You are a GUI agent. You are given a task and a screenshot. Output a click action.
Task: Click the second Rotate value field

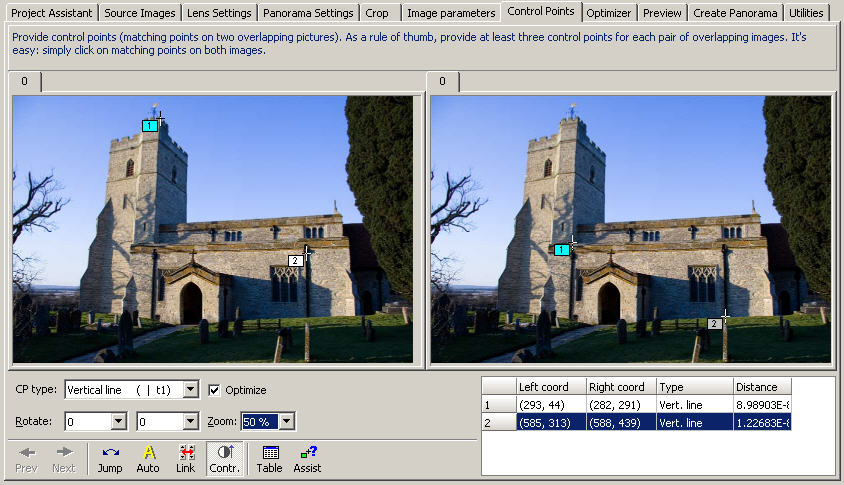(x=160, y=421)
